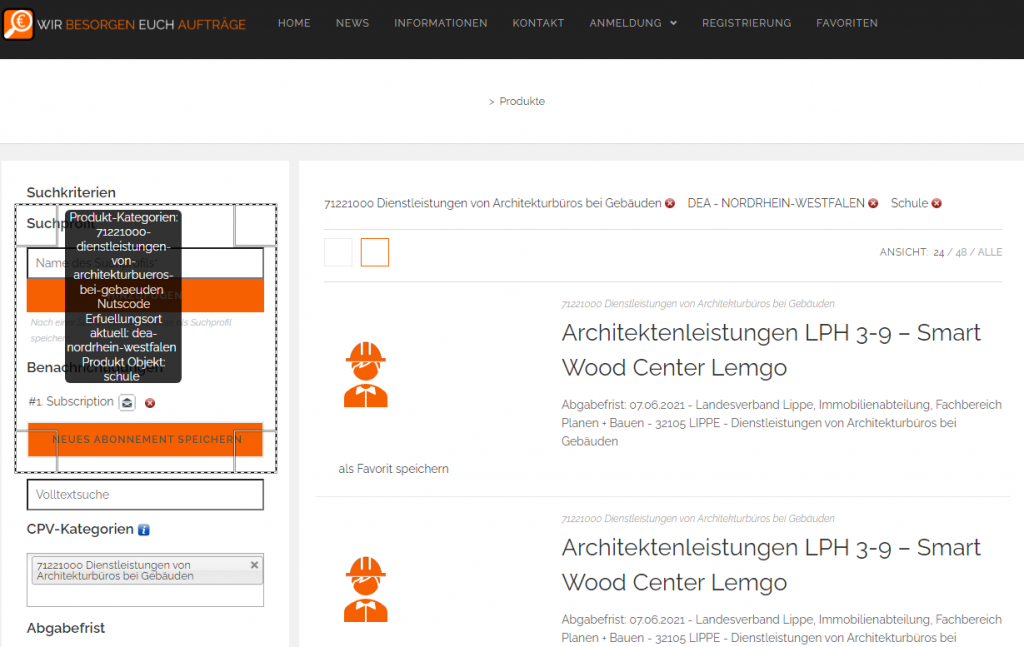Open the KONTAKT page
Image resolution: width=1024 pixels, height=647 pixels.
click(537, 23)
